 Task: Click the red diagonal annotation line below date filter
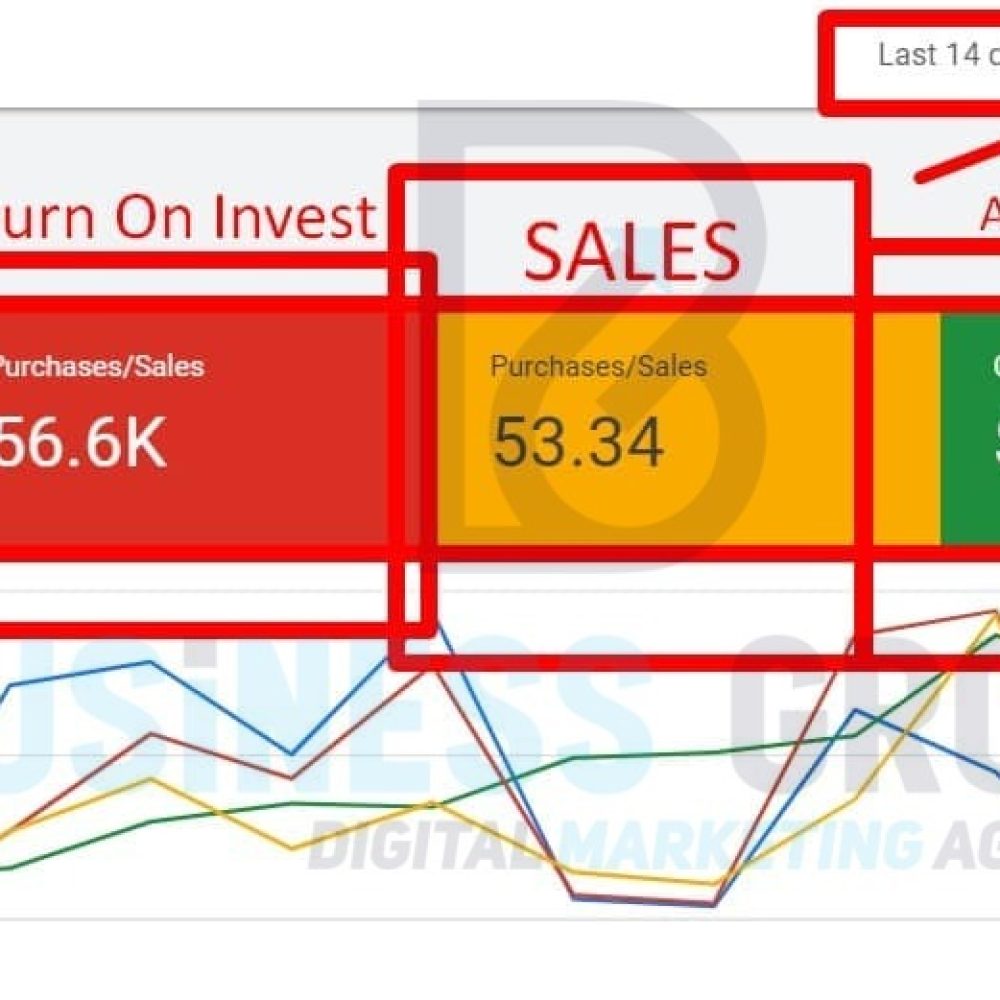[958, 163]
